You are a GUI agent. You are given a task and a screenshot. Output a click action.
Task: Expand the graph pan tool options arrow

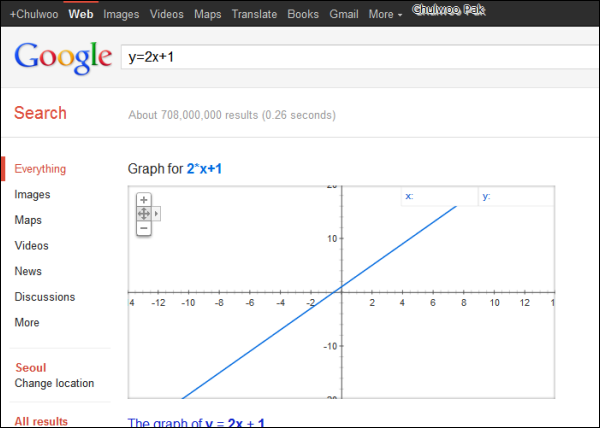(x=156, y=214)
